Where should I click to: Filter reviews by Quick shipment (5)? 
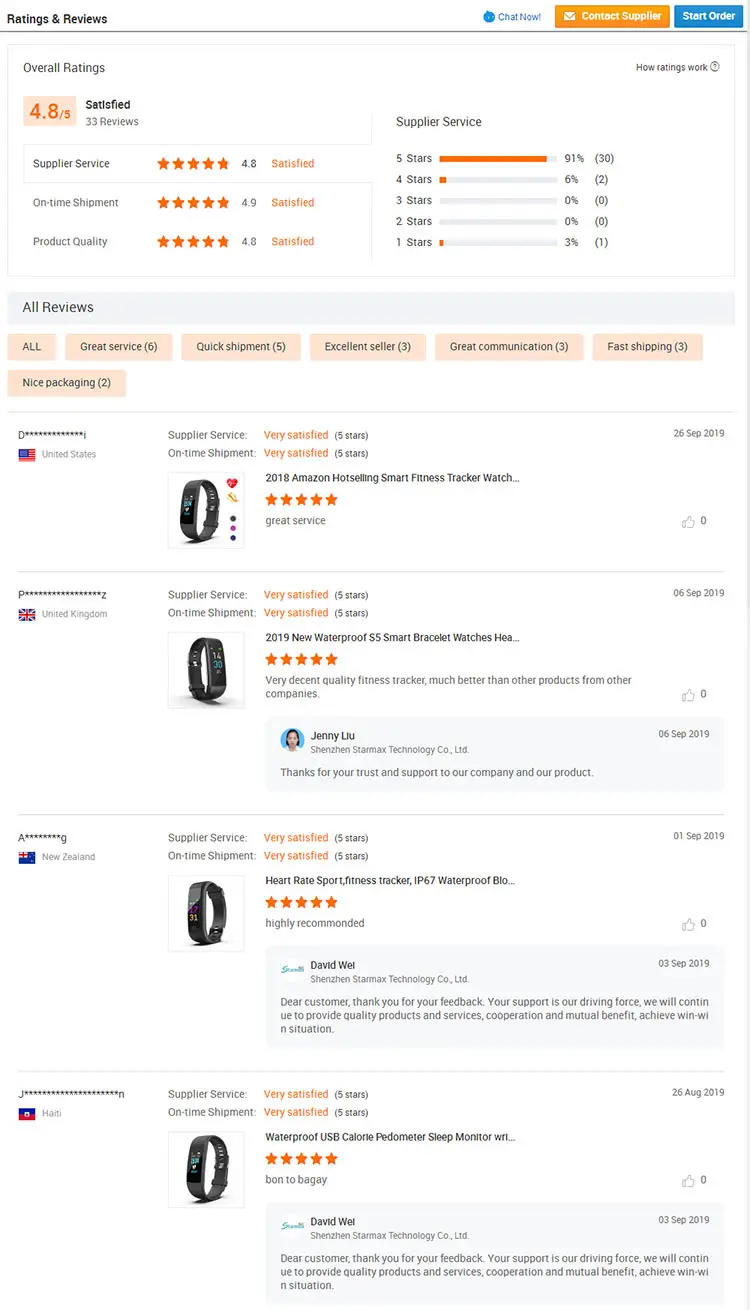(241, 347)
